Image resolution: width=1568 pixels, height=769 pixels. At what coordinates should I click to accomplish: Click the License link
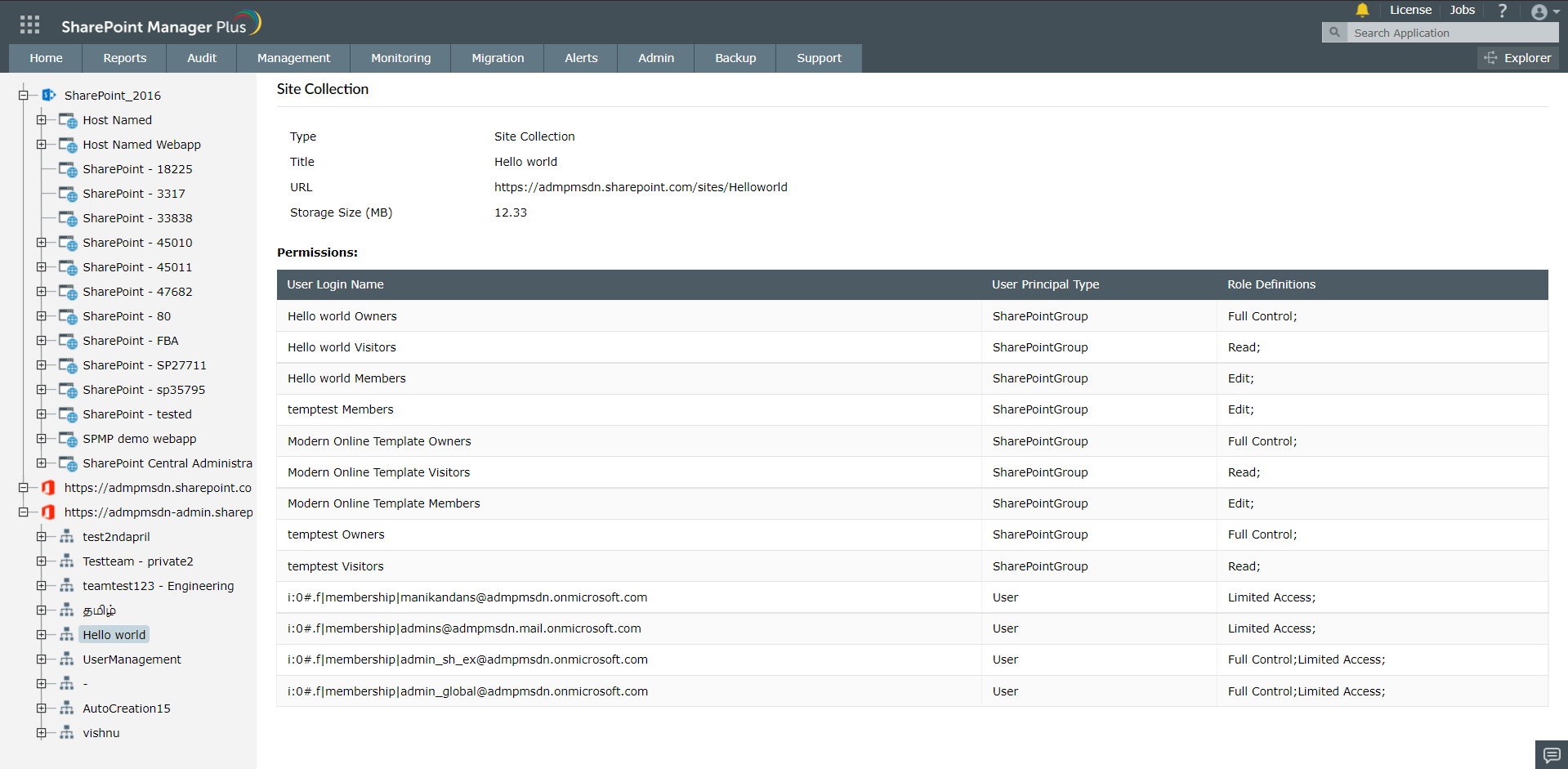(1410, 10)
